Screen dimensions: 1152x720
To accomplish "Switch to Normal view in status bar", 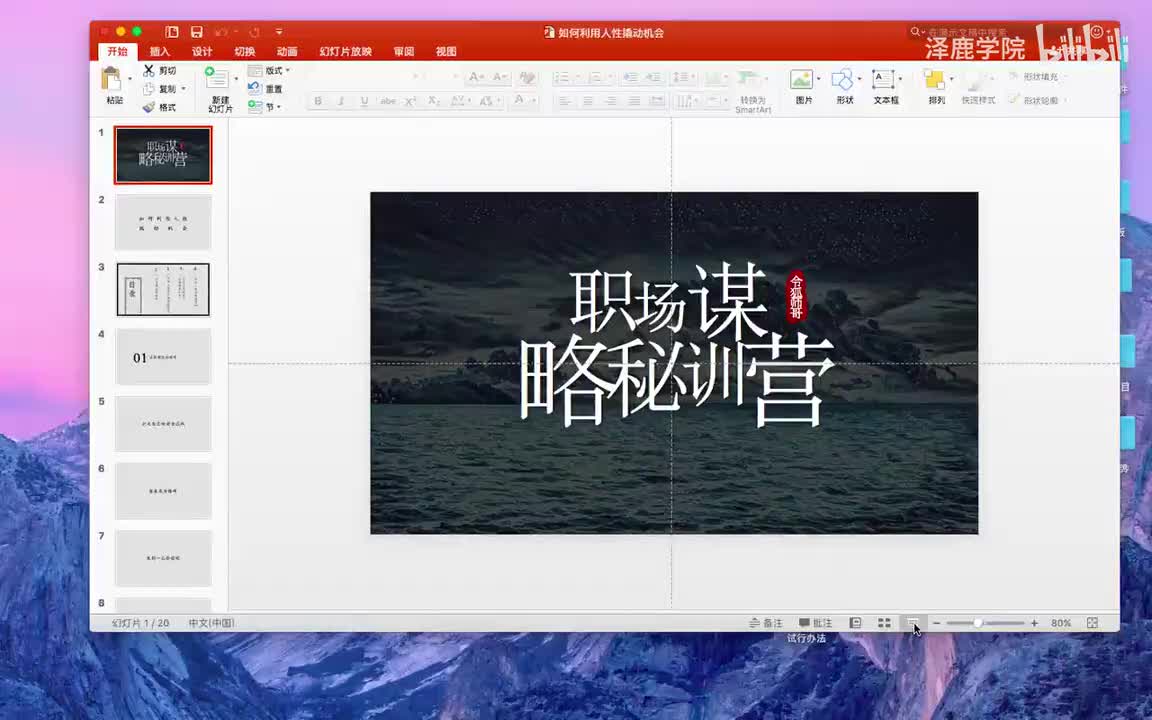I will click(x=855, y=622).
